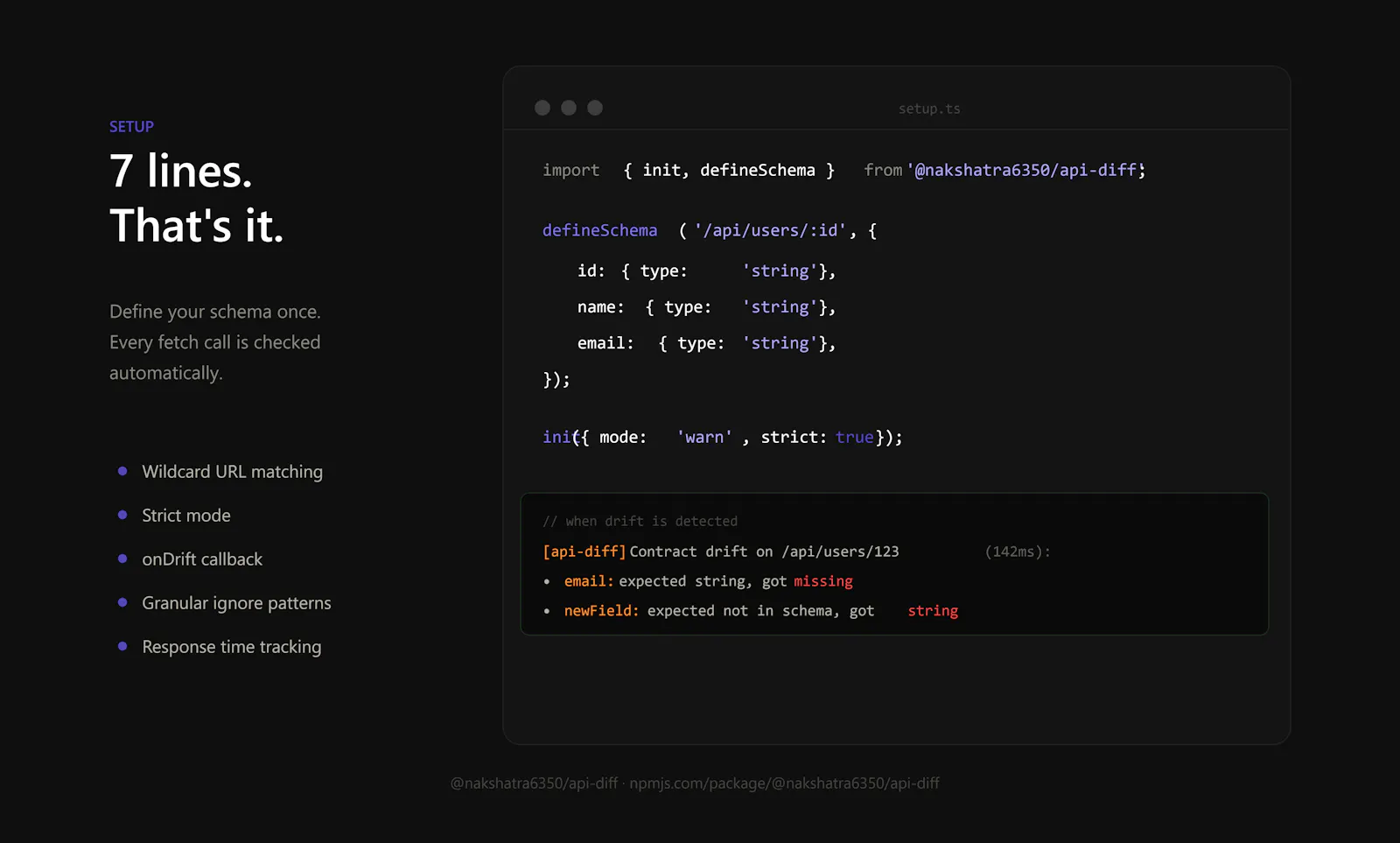Screen dimensions: 1400x843
Task: Click the setup.ts file title
Action: click(x=929, y=109)
